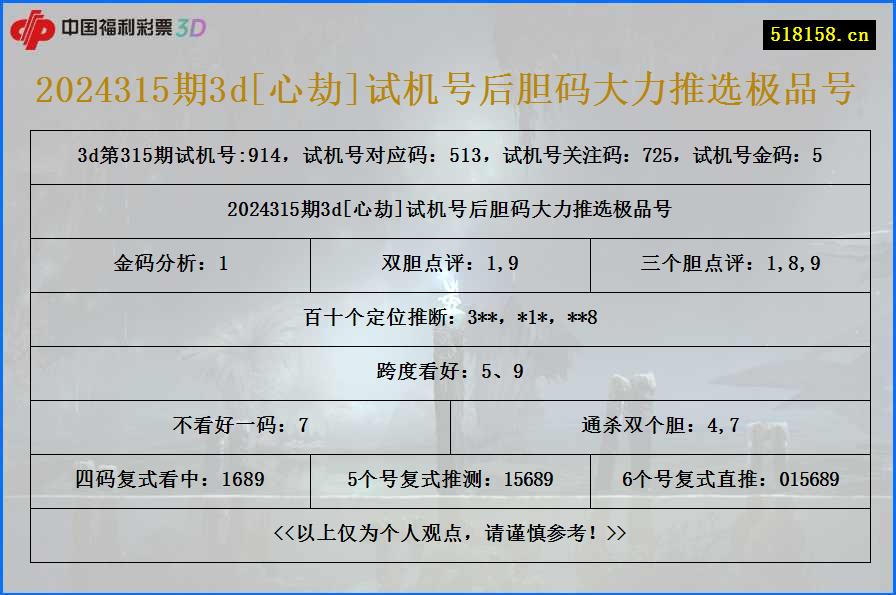Click the repeated article title row
Screen dimensions: 896x595
[448, 210]
